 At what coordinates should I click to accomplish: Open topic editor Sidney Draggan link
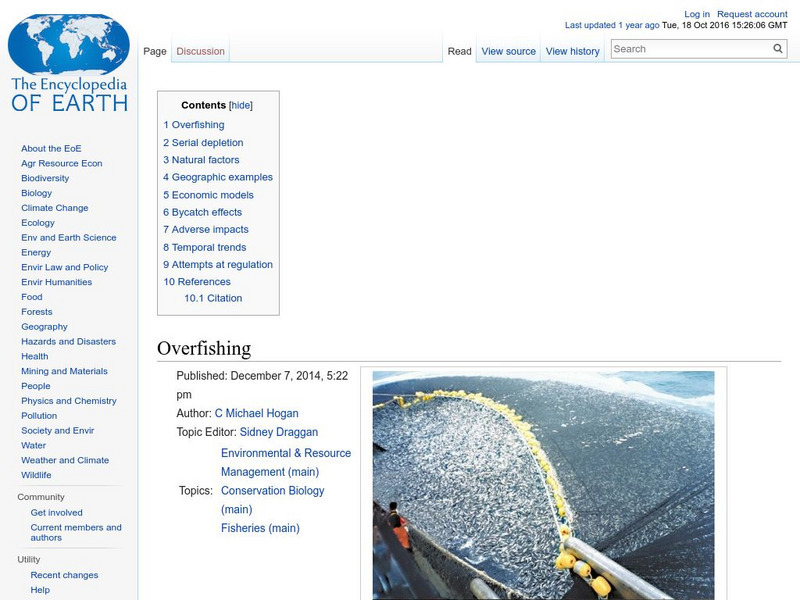pyautogui.click(x=279, y=432)
